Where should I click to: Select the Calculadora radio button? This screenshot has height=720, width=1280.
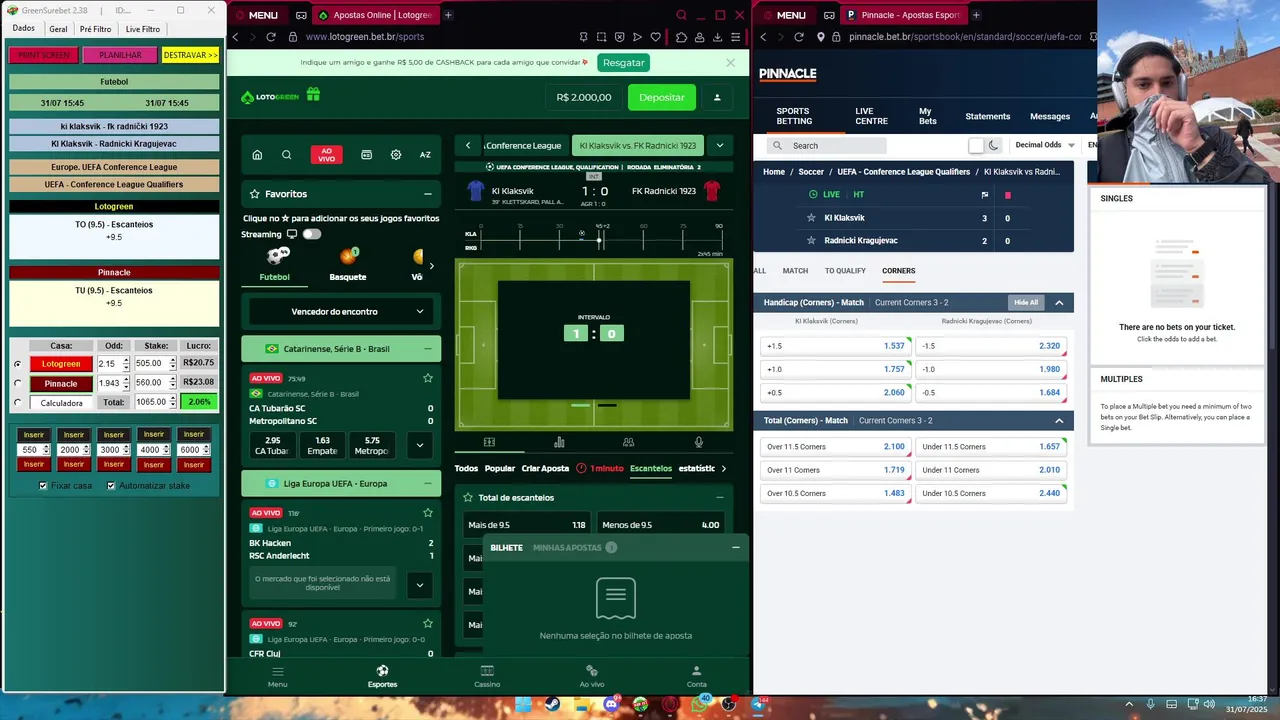[x=17, y=403]
